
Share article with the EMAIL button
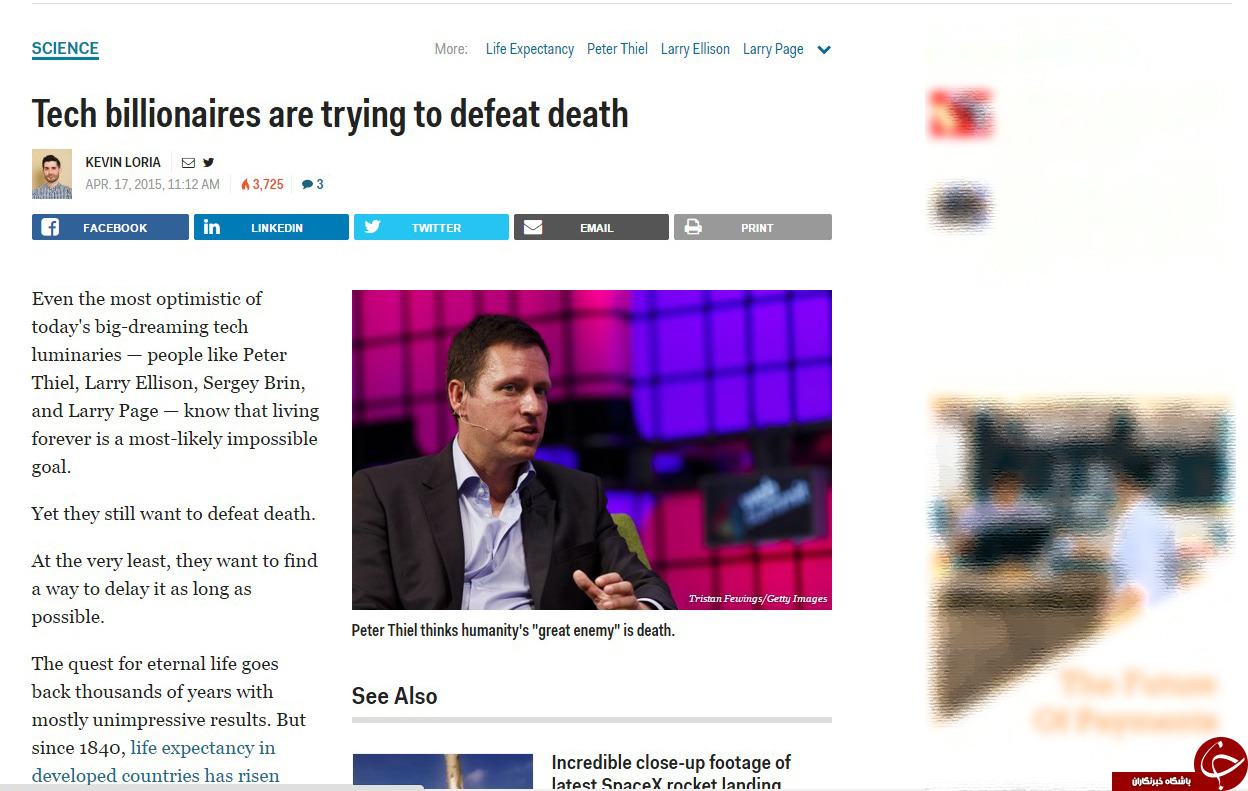(591, 227)
